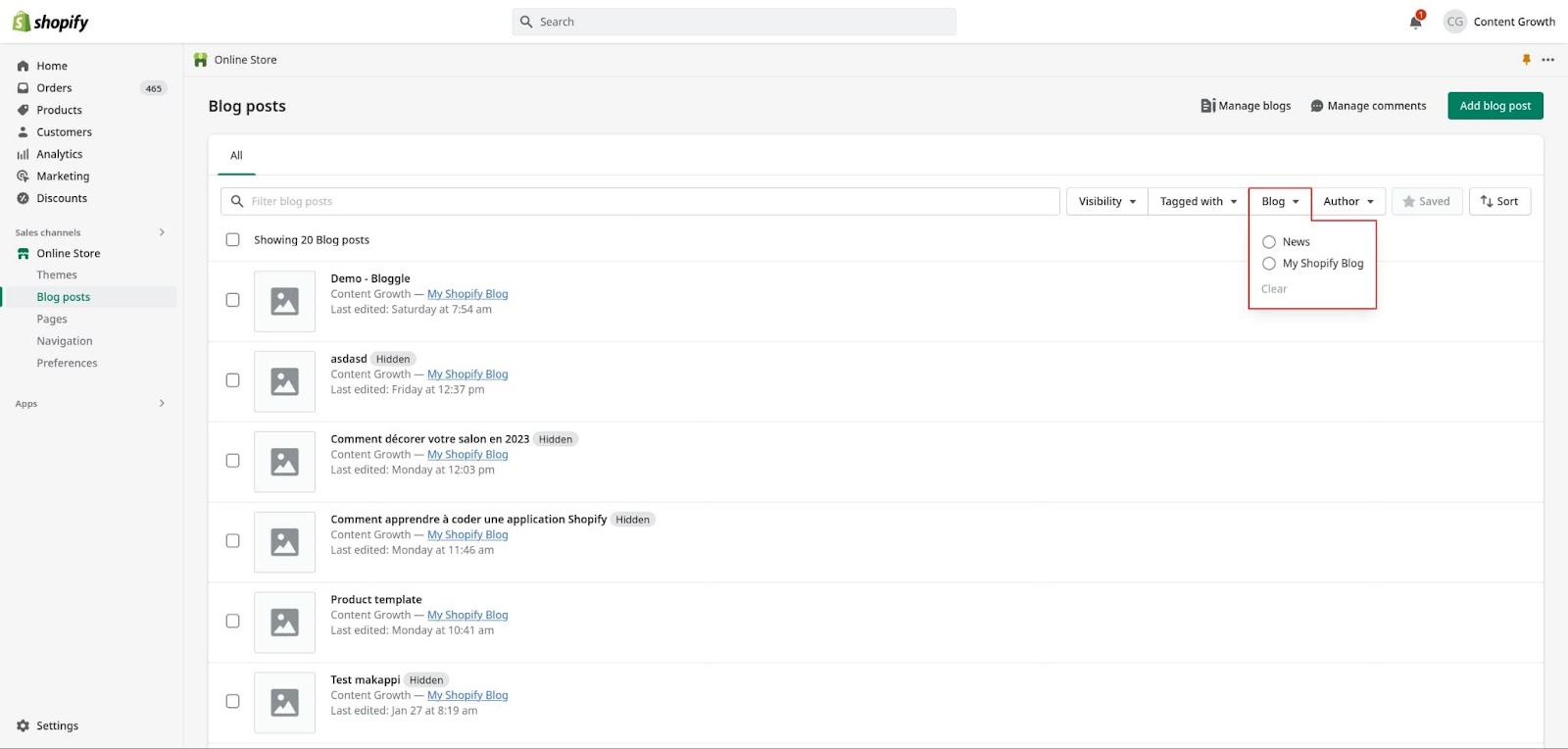
Task: Click the Sort button
Action: [x=1500, y=201]
